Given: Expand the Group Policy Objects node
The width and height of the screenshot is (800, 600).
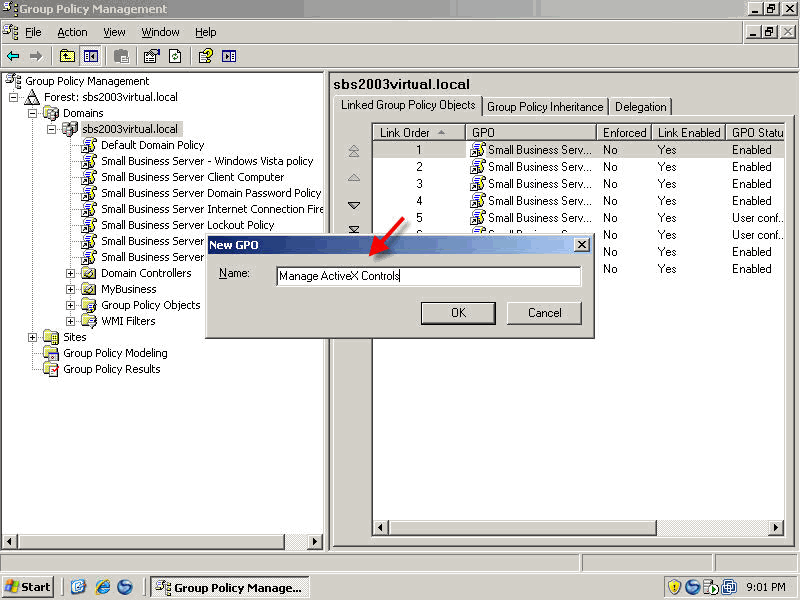Looking at the screenshot, I should pyautogui.click(x=70, y=305).
